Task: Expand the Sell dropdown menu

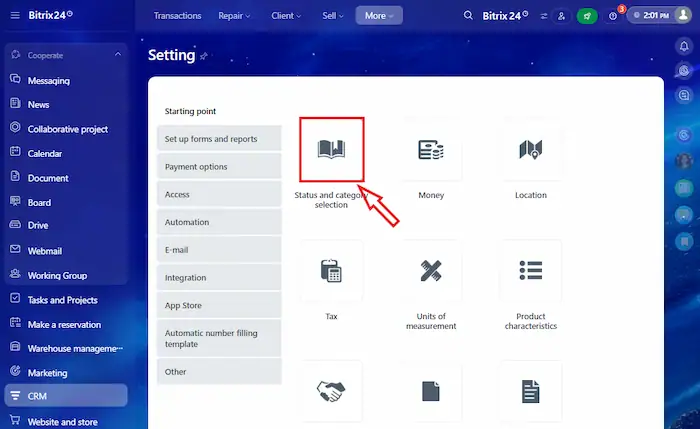Action: [333, 16]
